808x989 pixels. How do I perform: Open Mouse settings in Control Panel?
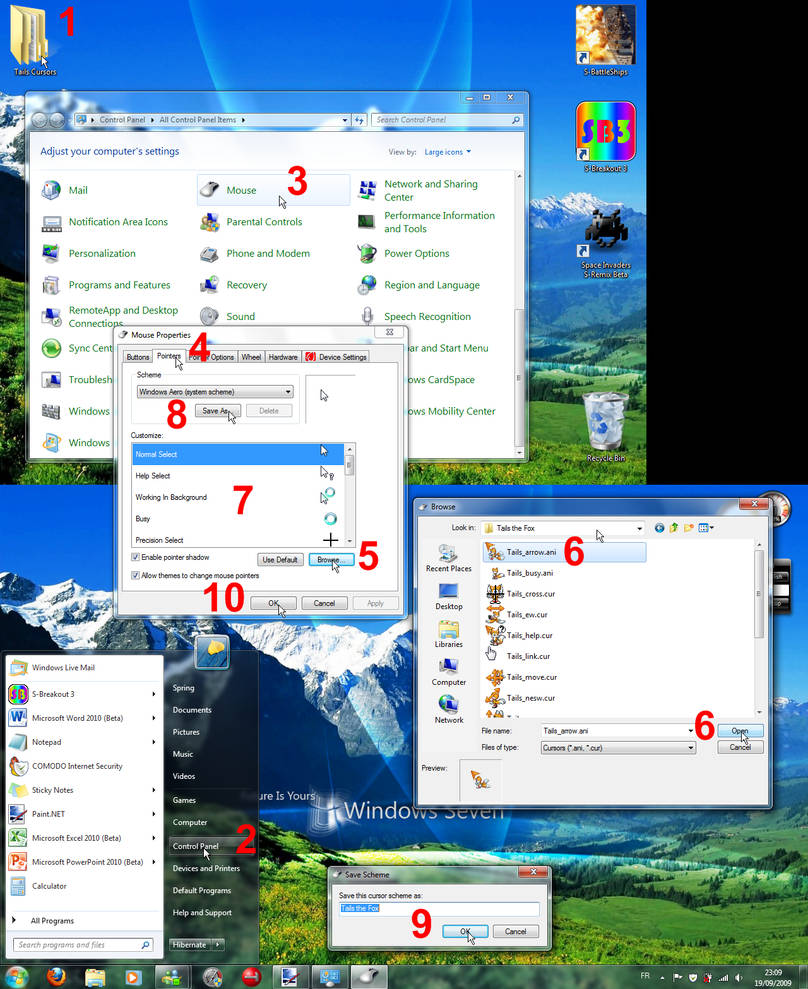pos(273,190)
